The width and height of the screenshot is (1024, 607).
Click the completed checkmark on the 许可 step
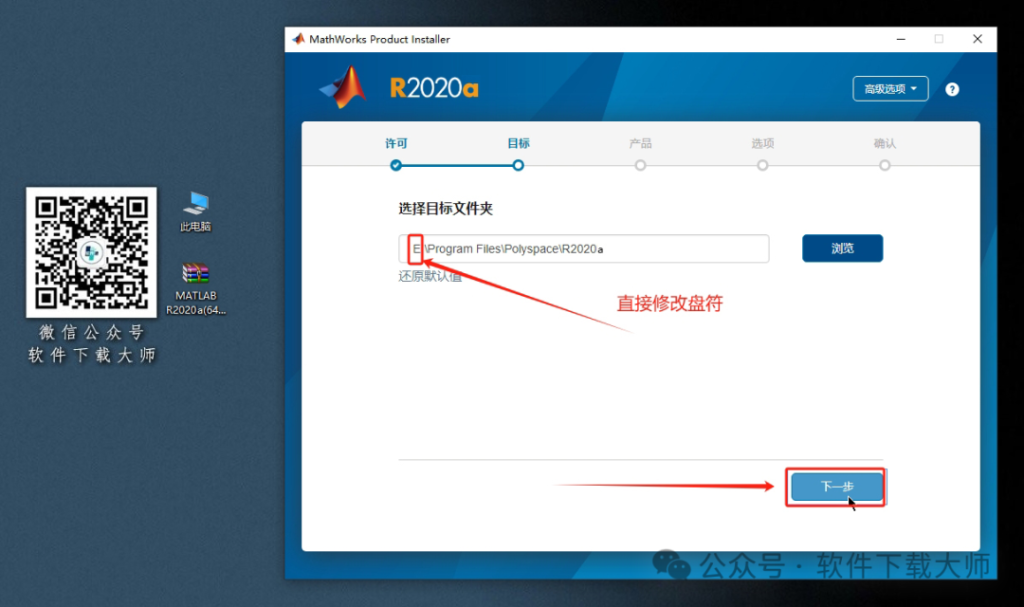click(x=395, y=164)
